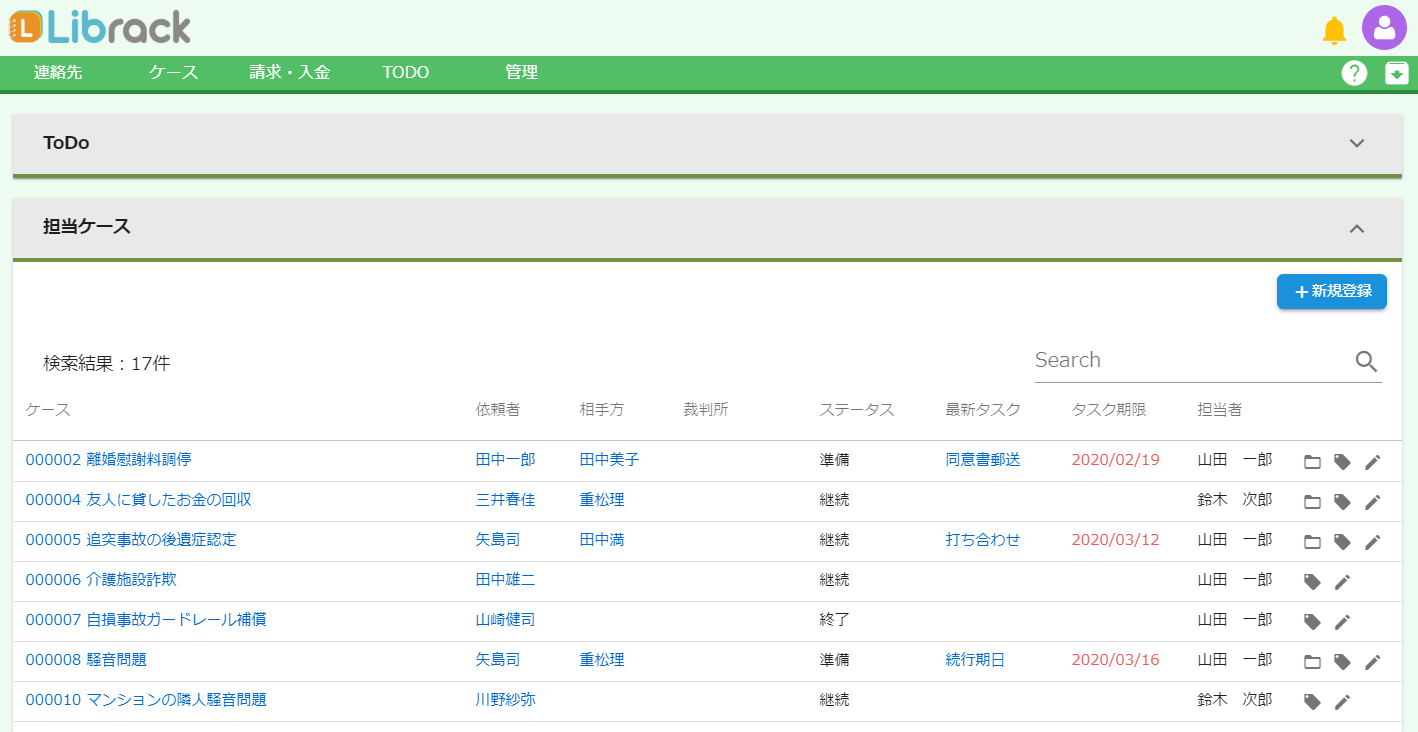Click the 新規登録 button

(x=1331, y=291)
